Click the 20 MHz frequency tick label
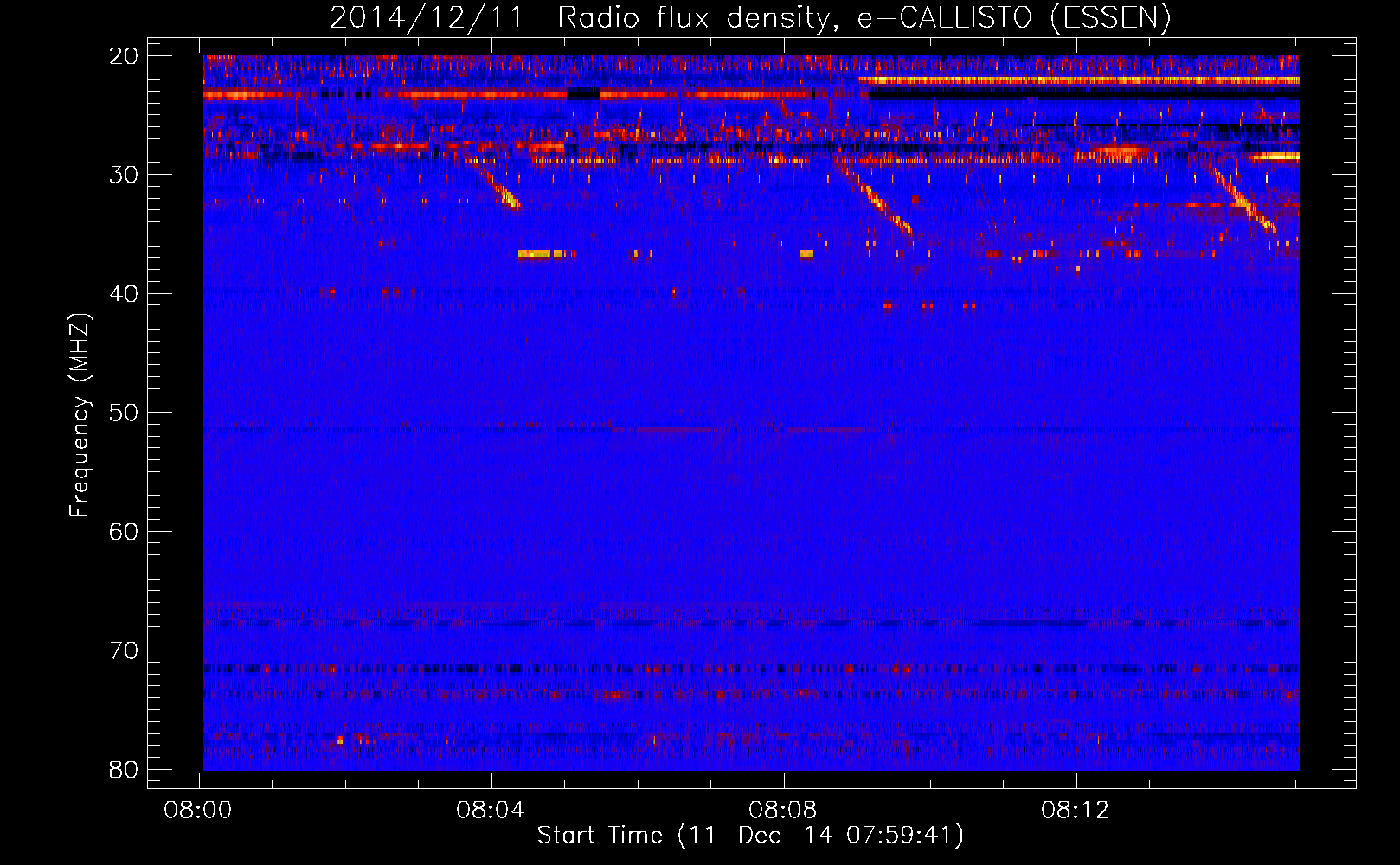The height and width of the screenshot is (865, 1400). (124, 56)
